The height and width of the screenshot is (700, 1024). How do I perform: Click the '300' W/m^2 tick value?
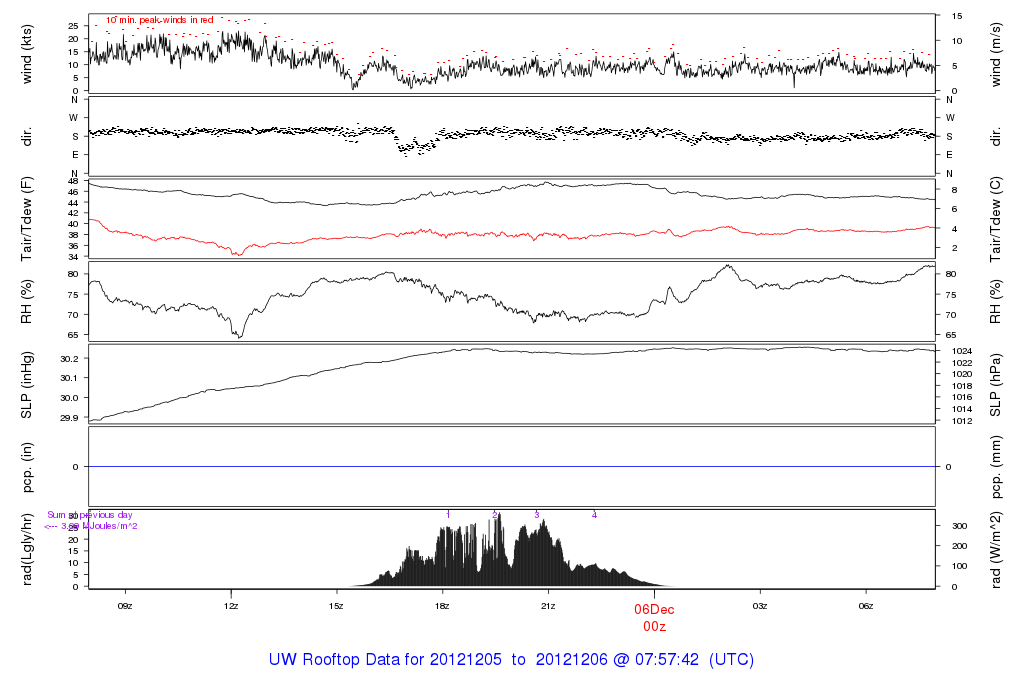click(959, 526)
